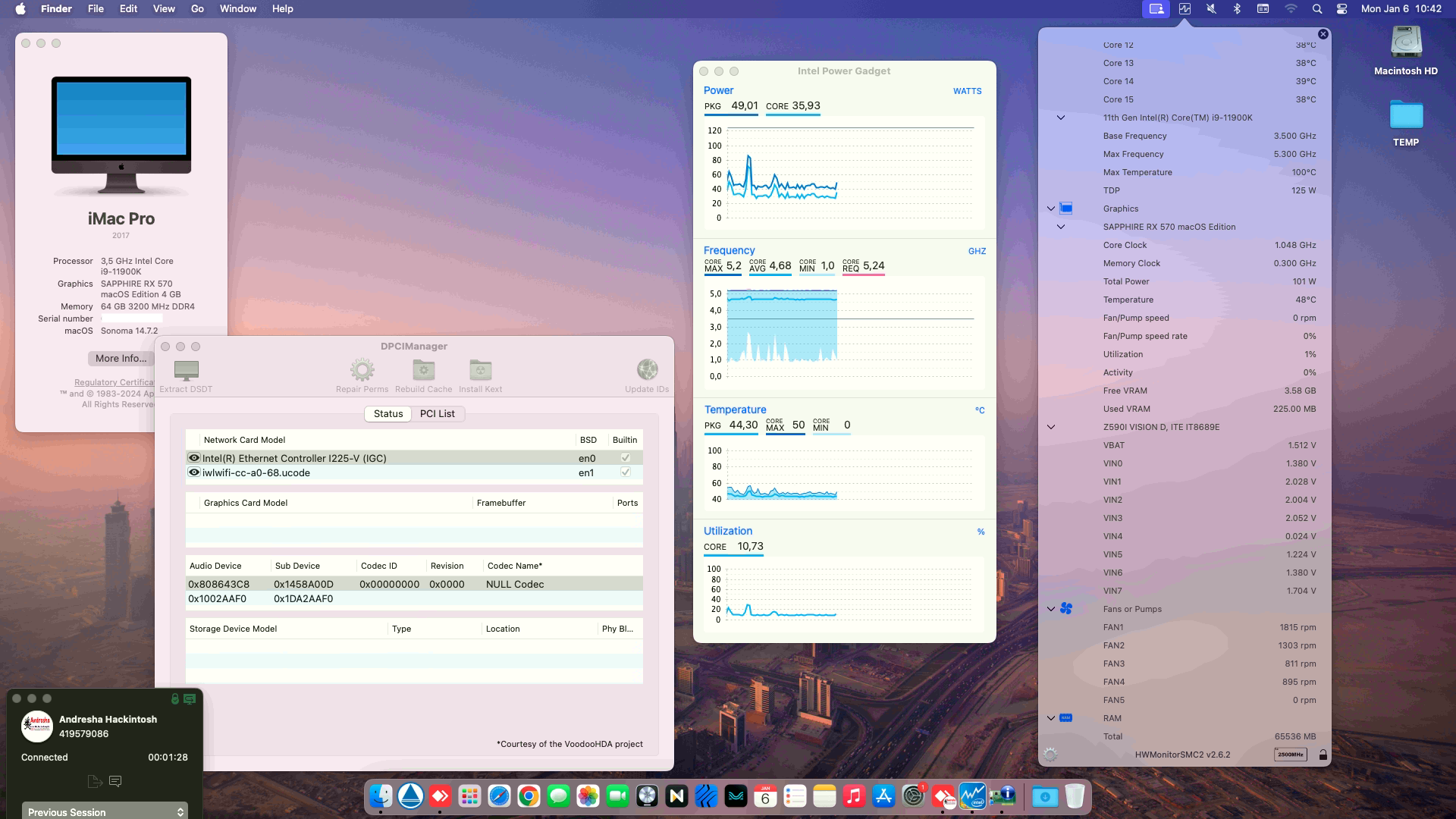1456x819 pixels.
Task: Open Macintosh HD desktop drive icon
Action: (1406, 42)
